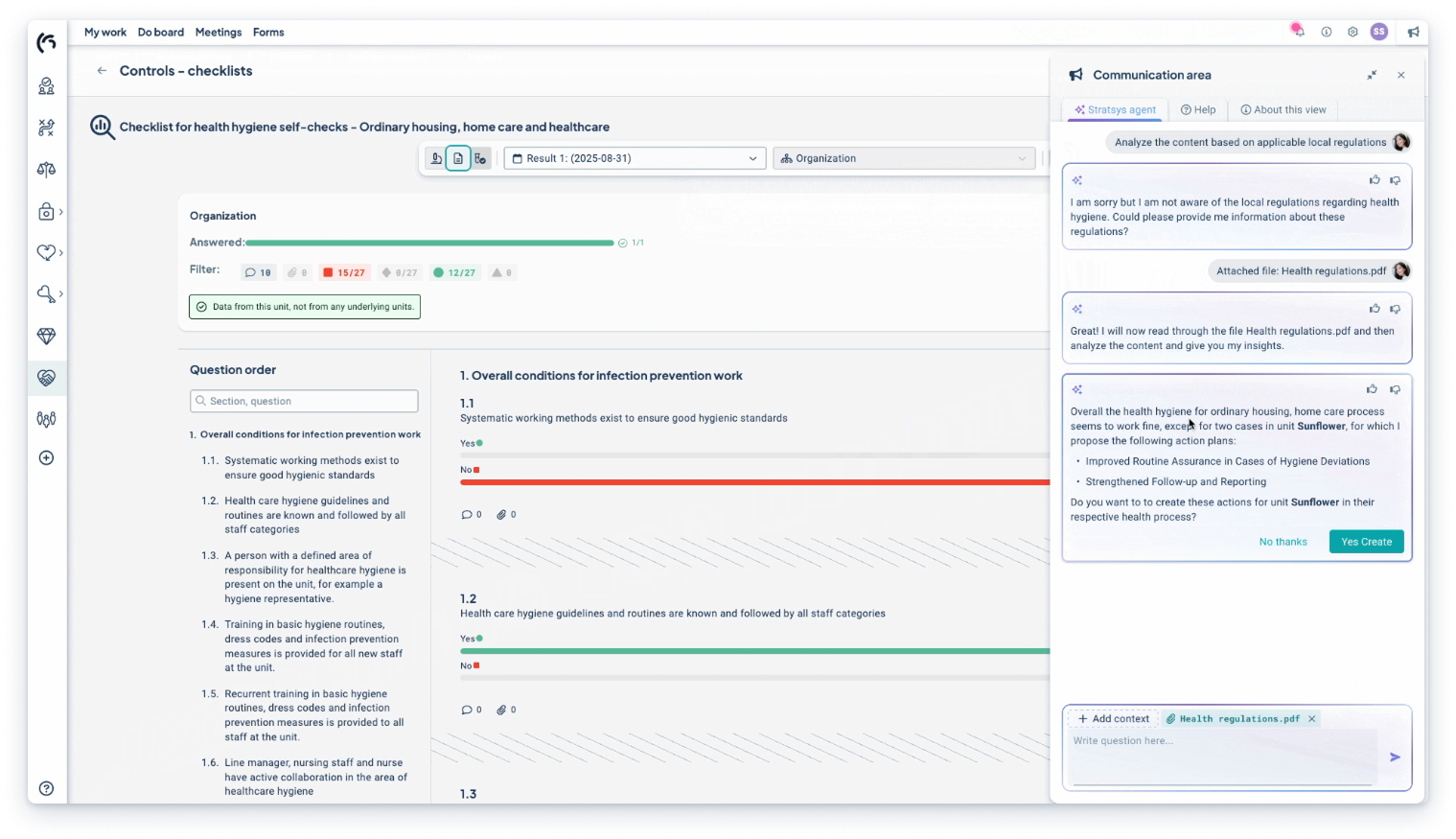Screen dimensions: 1456x839
Task: Toggle the red 15/27 filter
Action: pyautogui.click(x=344, y=273)
